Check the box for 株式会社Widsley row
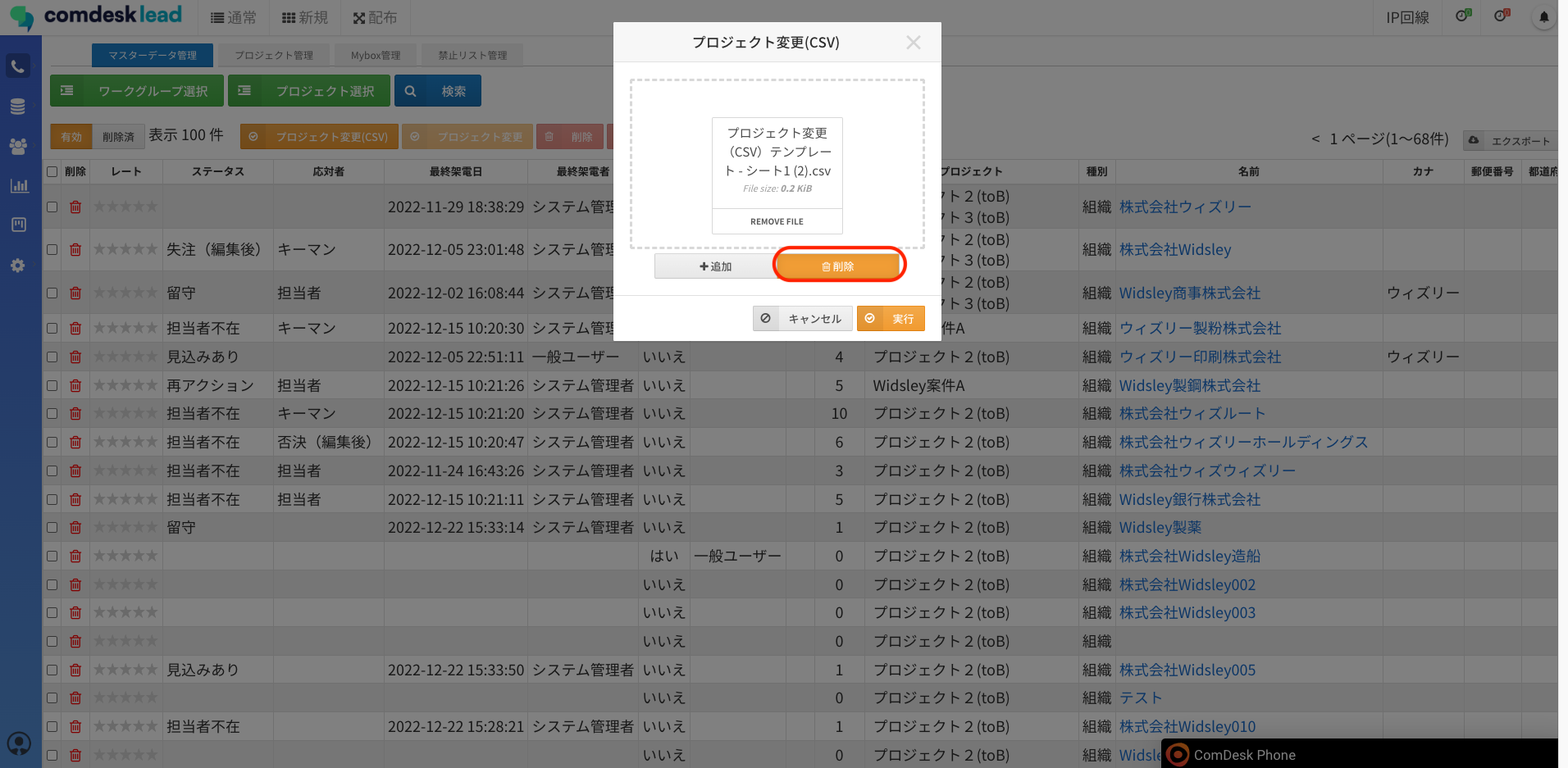1568x768 pixels. point(52,250)
